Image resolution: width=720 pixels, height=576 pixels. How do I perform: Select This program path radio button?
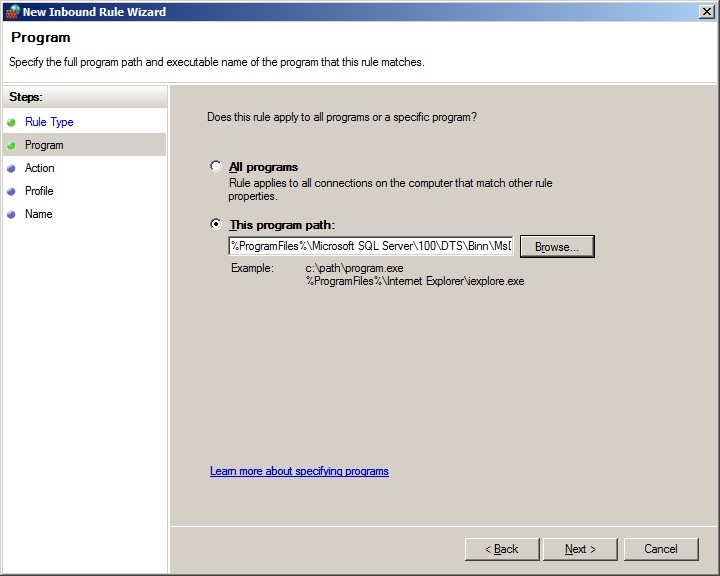tap(216, 225)
